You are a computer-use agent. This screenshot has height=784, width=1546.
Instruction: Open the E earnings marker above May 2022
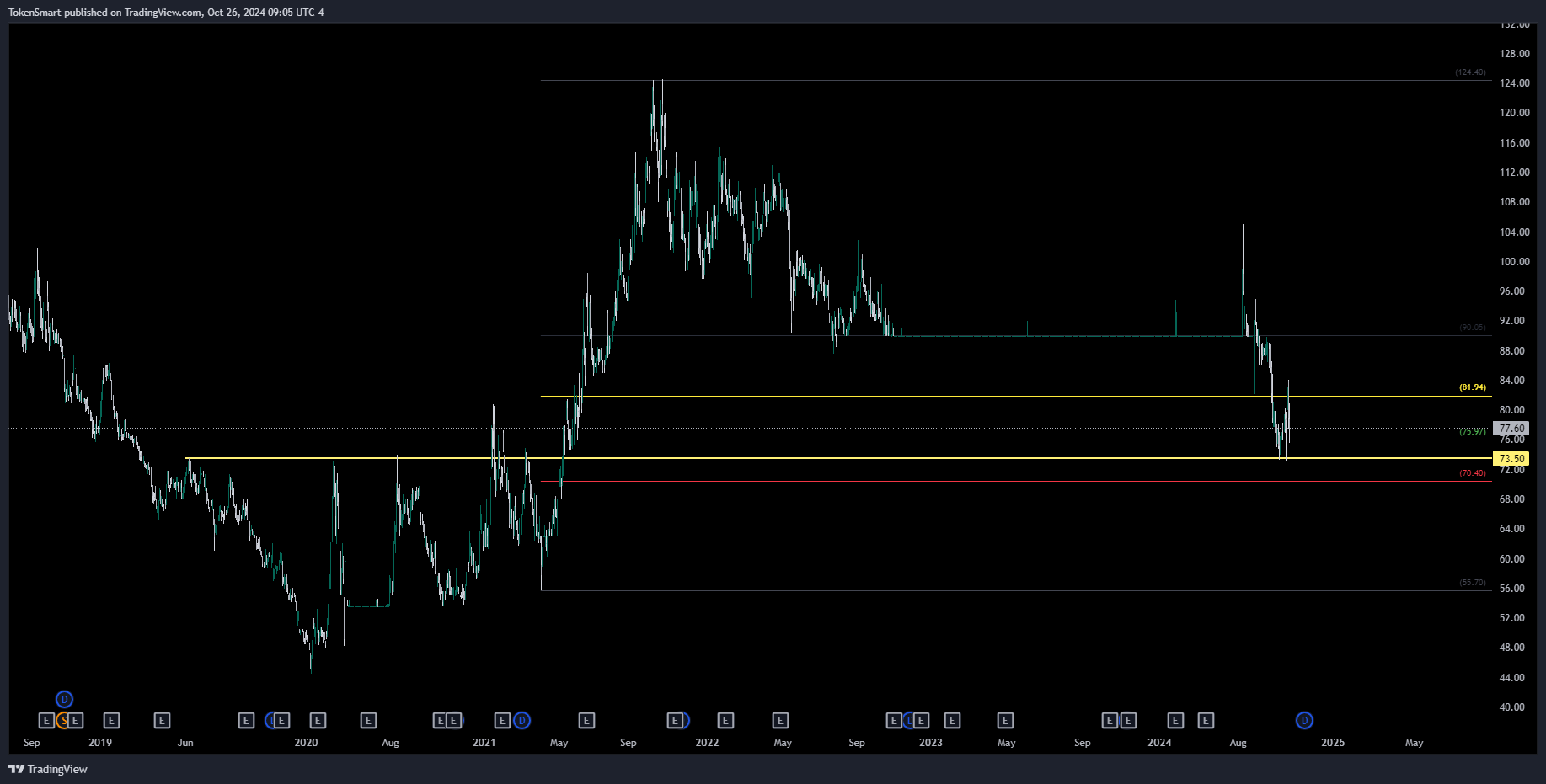pos(780,721)
